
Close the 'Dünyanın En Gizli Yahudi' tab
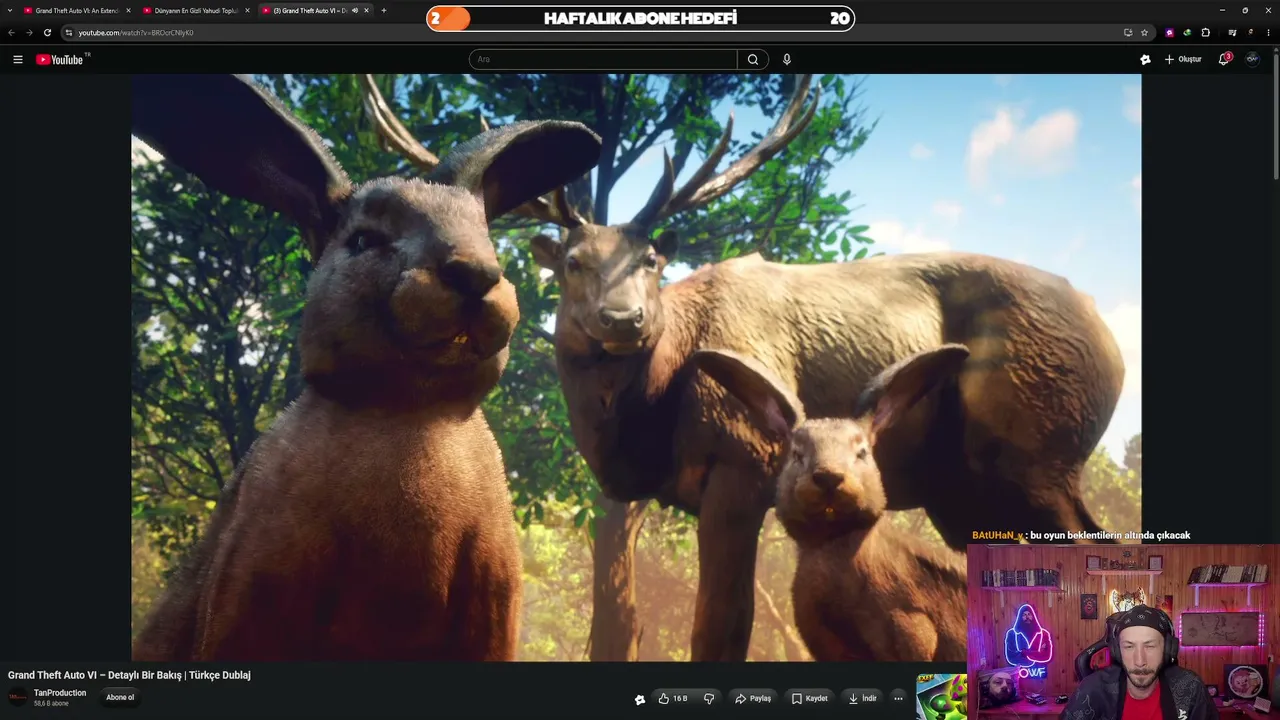pos(247,10)
